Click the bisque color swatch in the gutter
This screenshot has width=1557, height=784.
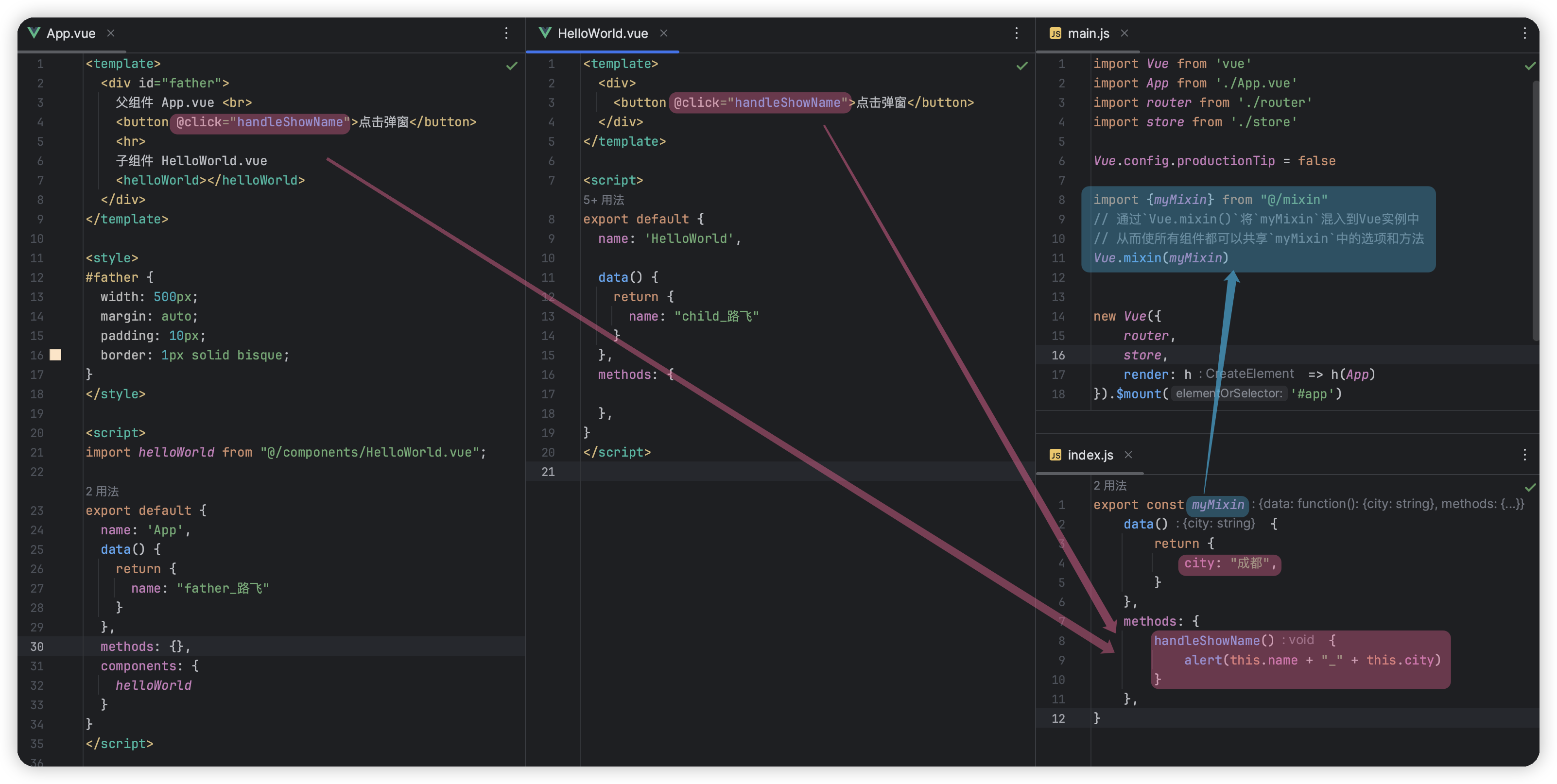[55, 355]
